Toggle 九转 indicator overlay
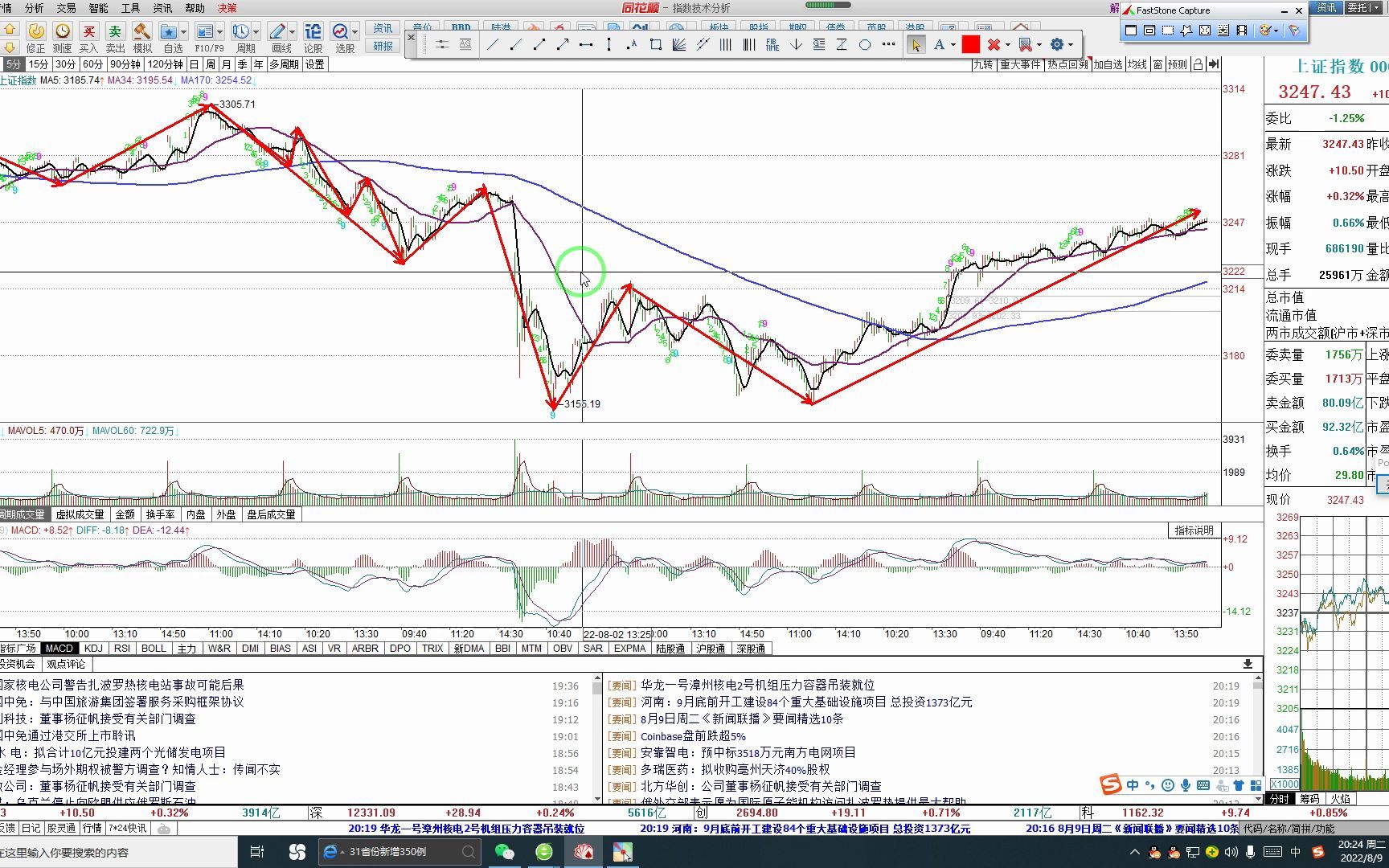This screenshot has width=1389, height=868. click(x=983, y=64)
